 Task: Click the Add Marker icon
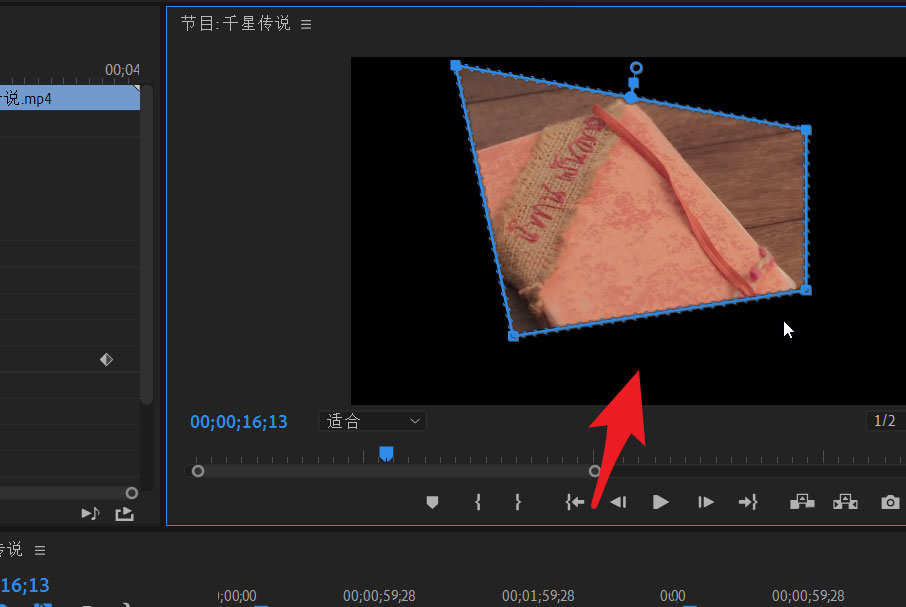pyautogui.click(x=432, y=502)
